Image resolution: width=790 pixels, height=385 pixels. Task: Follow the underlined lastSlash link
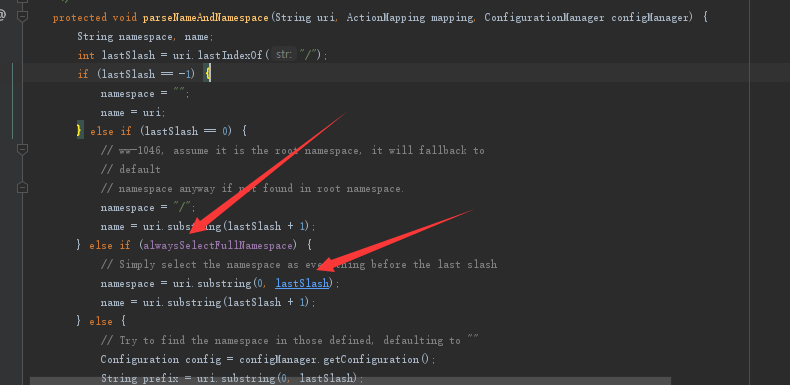(x=302, y=284)
